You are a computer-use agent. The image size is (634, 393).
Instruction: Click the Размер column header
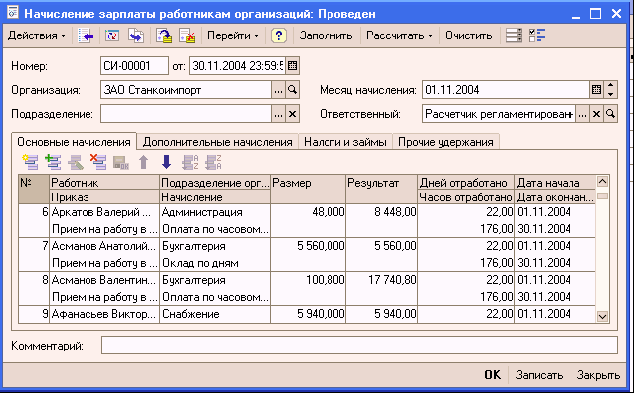[308, 189]
